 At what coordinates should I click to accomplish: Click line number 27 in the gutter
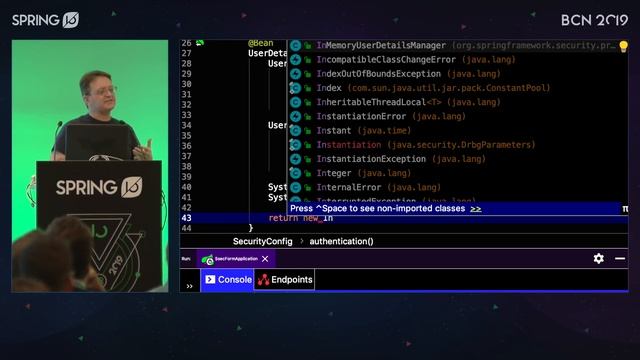(x=187, y=53)
